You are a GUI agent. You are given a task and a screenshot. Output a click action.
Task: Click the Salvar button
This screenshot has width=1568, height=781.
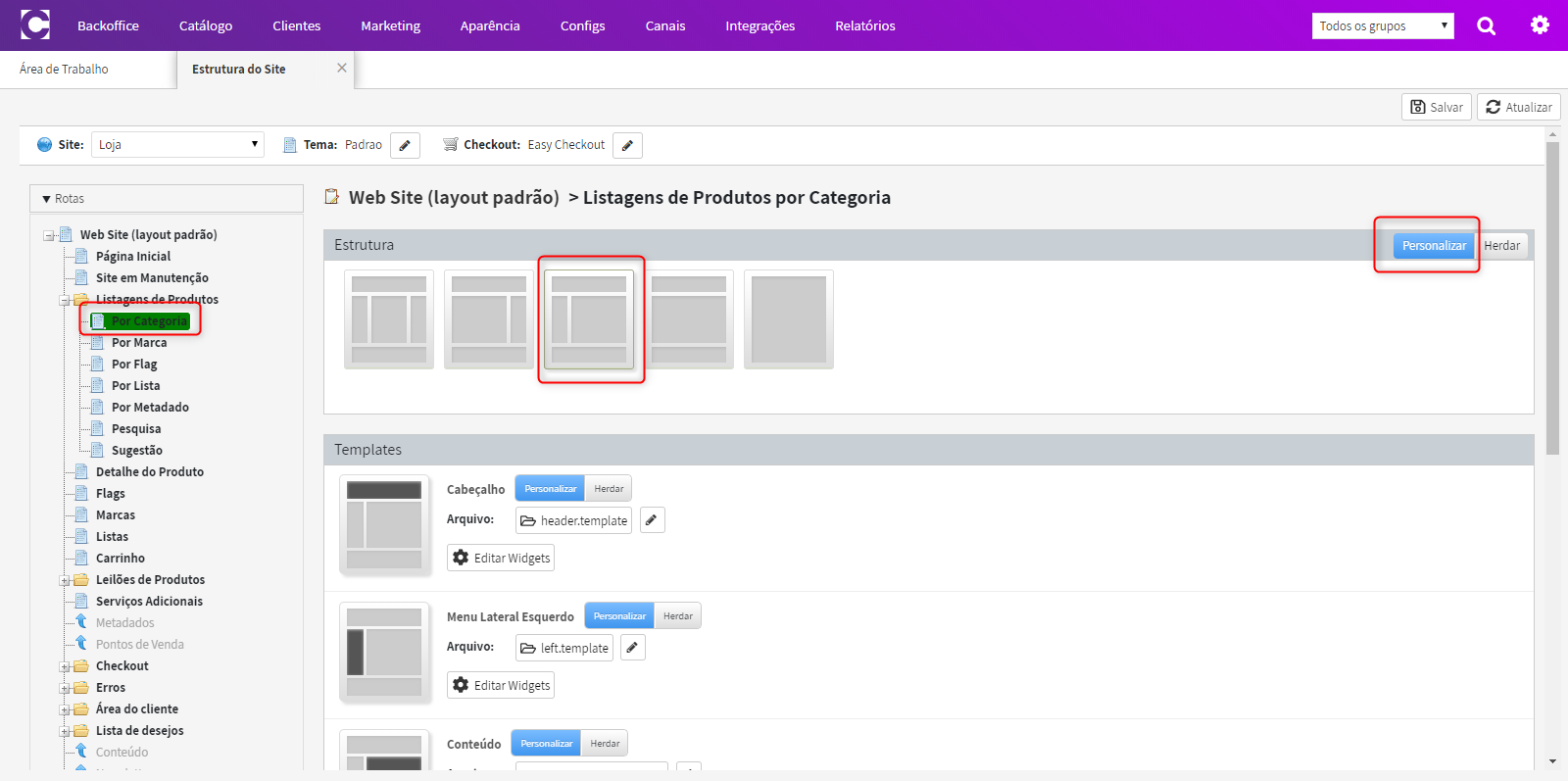[x=1437, y=107]
